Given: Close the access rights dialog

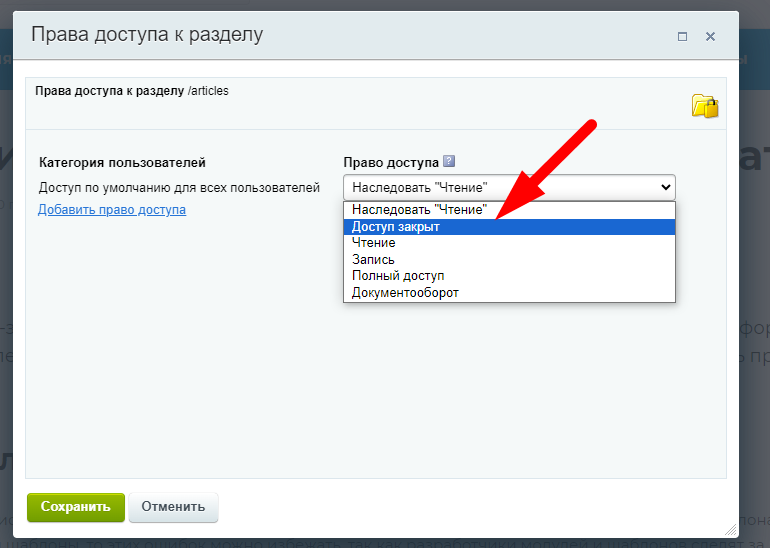Looking at the screenshot, I should 710,36.
